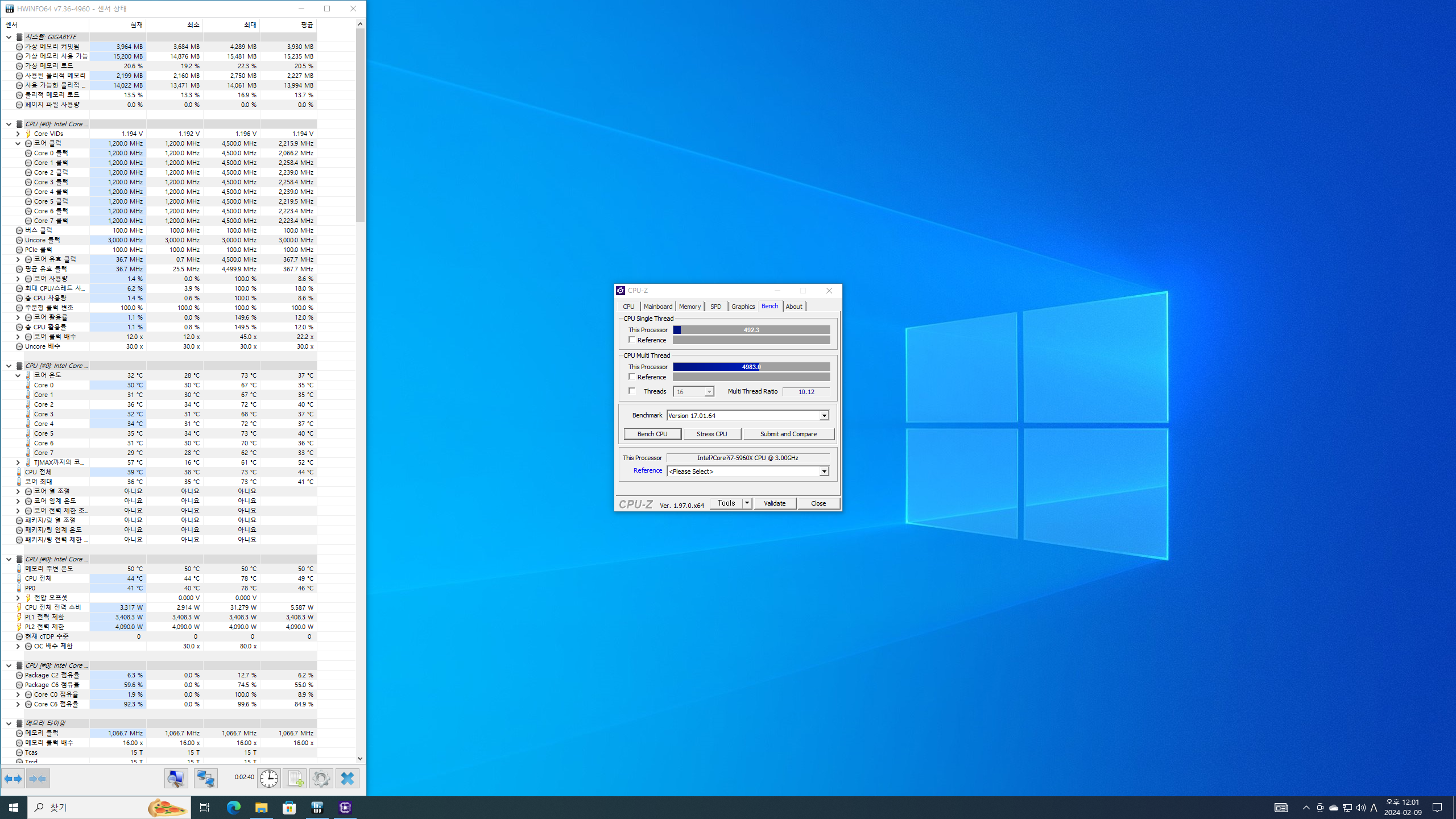The height and width of the screenshot is (819, 1456).
Task: Open Microsoft Edge from the taskbar
Action: (x=233, y=808)
